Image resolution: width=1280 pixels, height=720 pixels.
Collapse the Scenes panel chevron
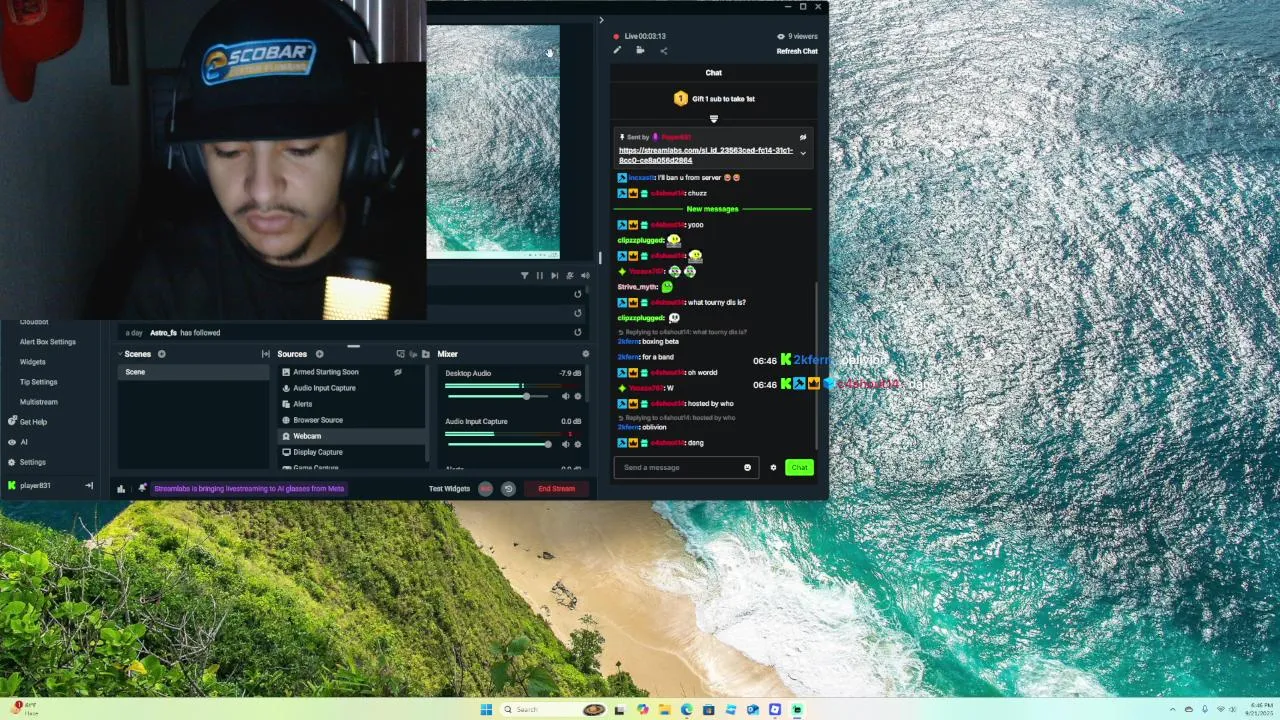point(120,354)
